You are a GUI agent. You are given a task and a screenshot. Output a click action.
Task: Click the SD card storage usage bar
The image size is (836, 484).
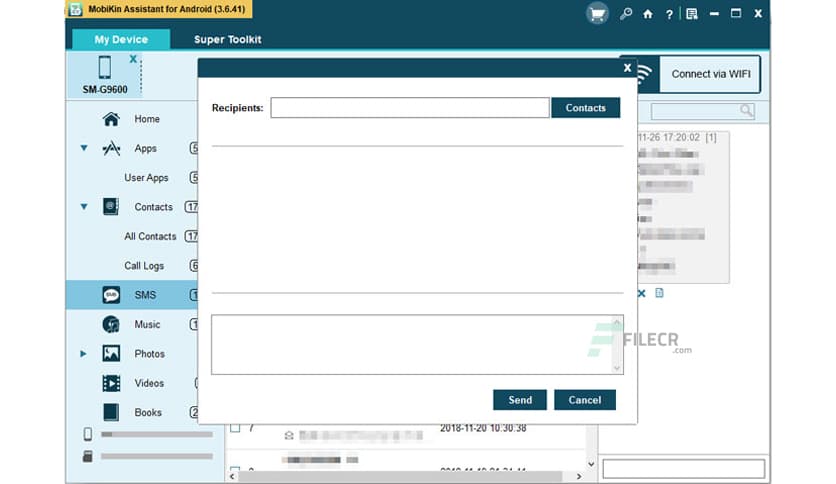157,456
